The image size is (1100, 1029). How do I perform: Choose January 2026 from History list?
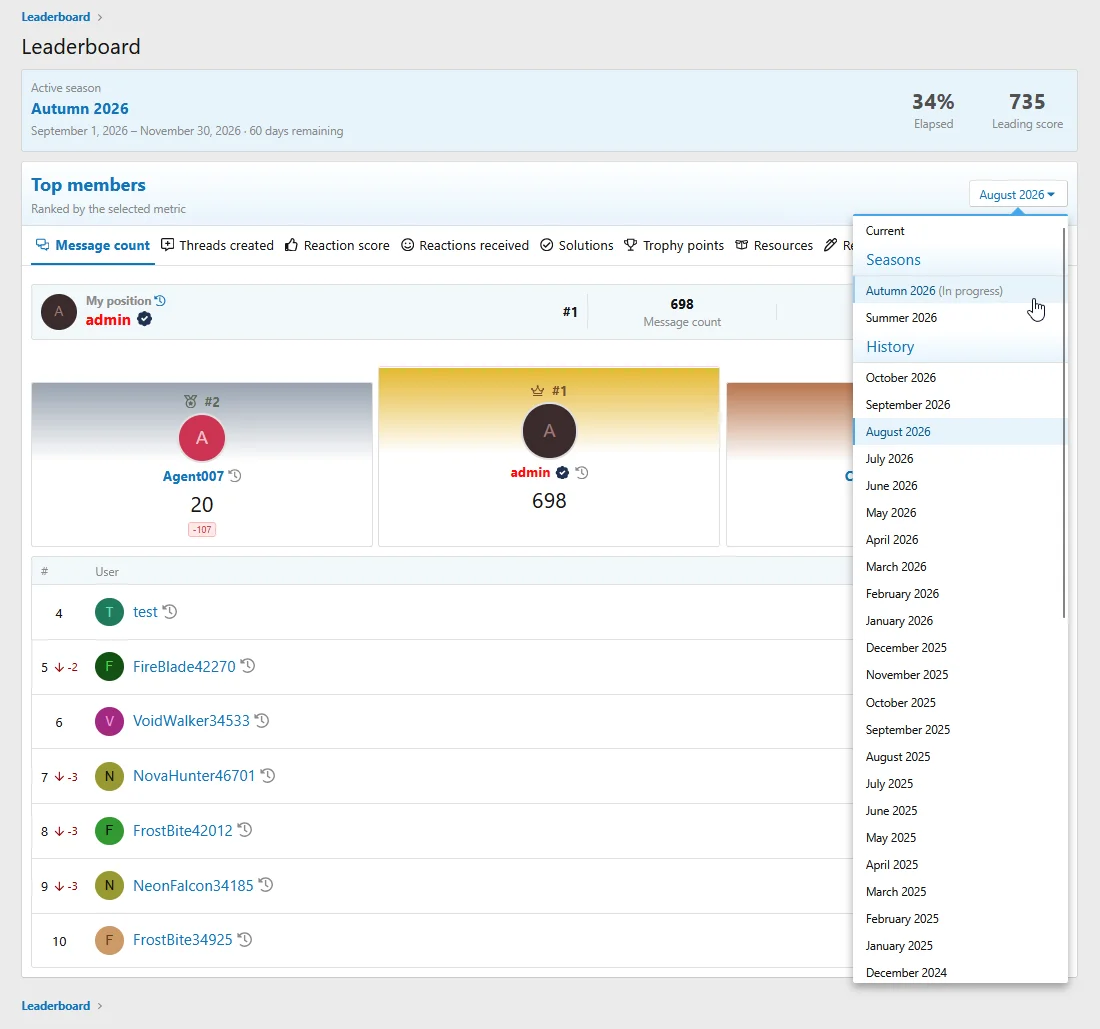(x=958, y=621)
